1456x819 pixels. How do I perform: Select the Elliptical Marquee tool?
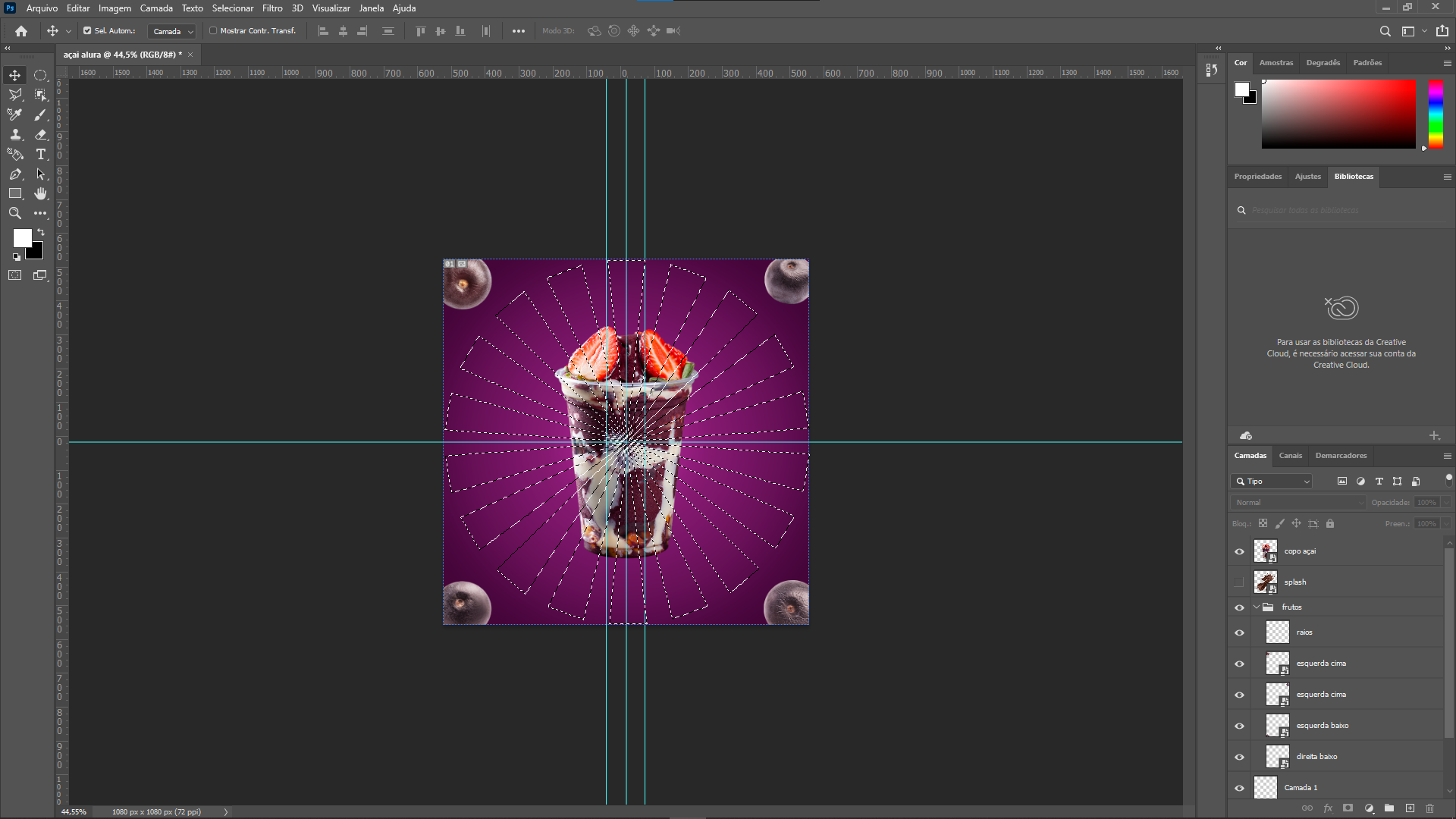[x=41, y=75]
